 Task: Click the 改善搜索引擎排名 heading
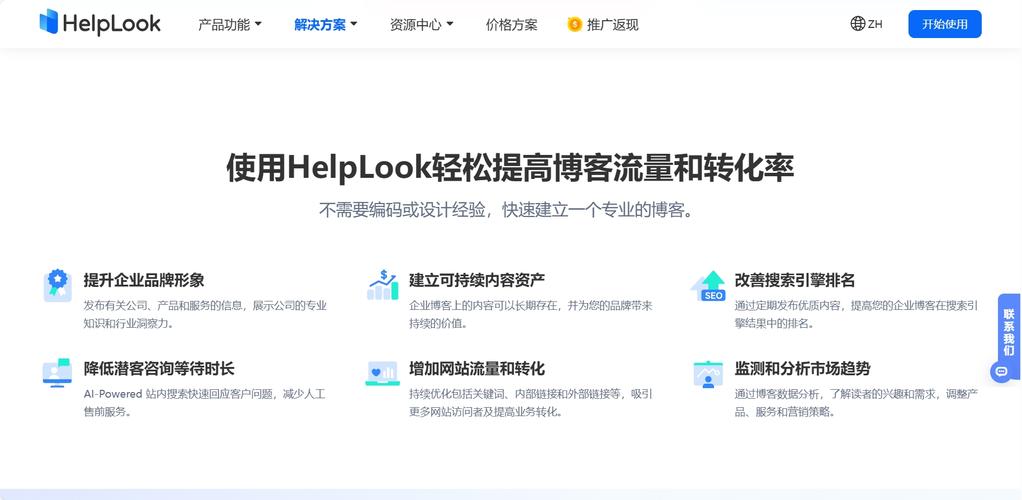pos(794,280)
